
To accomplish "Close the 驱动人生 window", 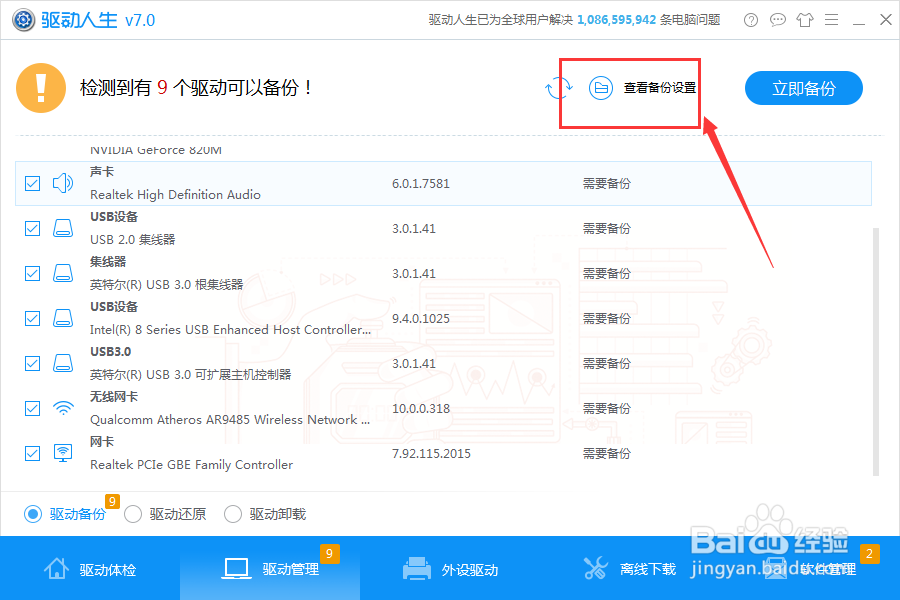I will pos(886,20).
